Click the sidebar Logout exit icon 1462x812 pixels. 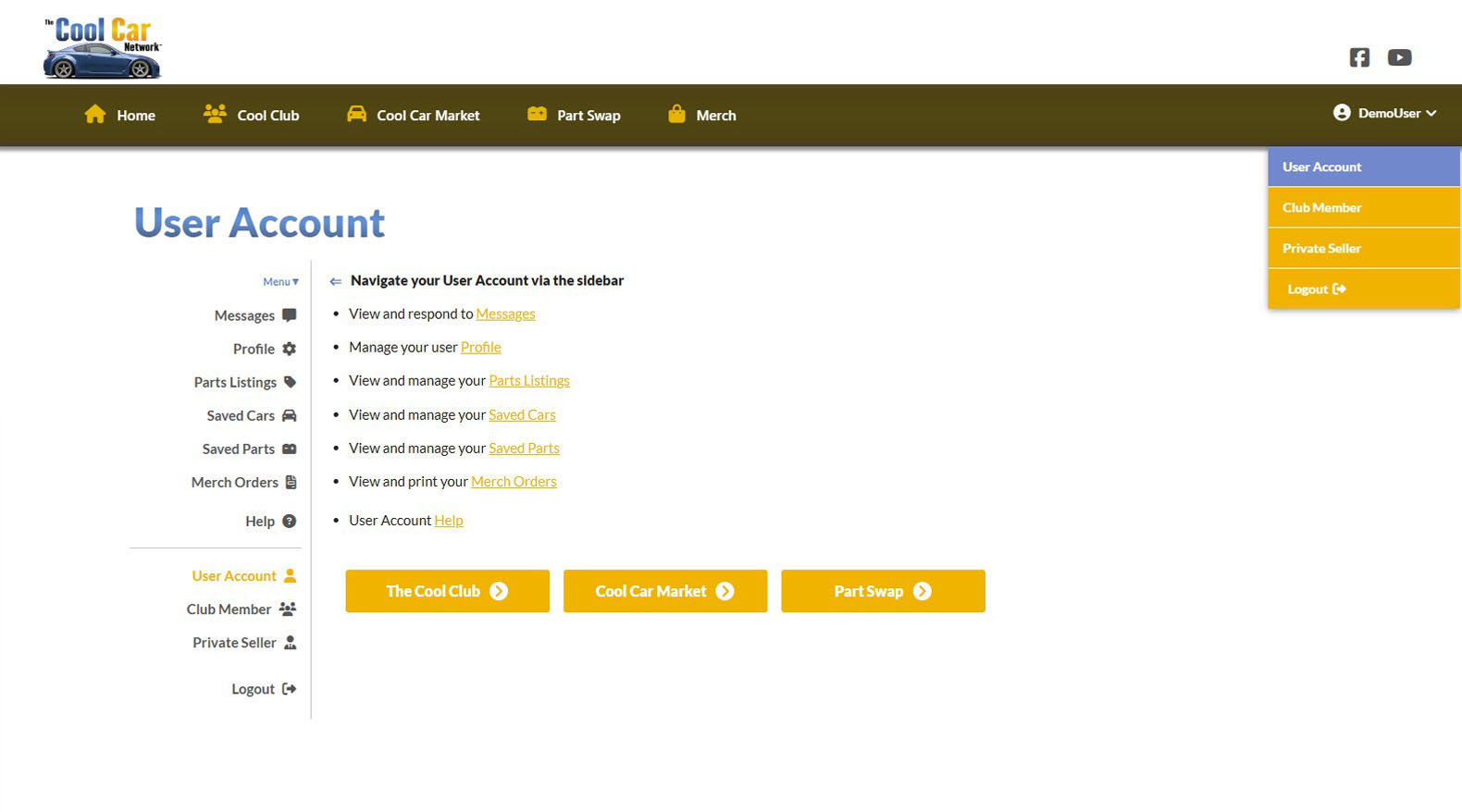(290, 689)
